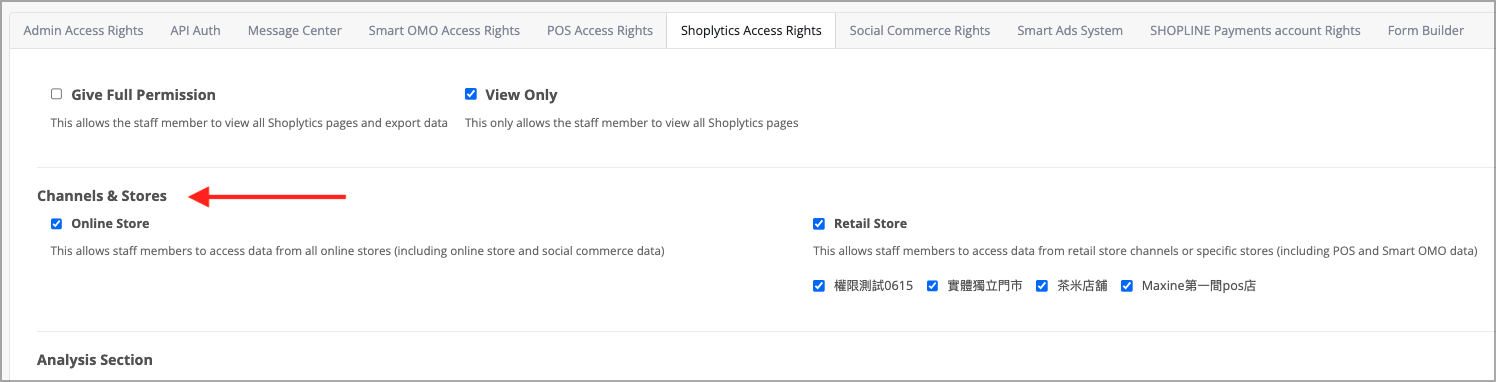
Task: Click the 權限測試0615 store name
Action: (873, 285)
